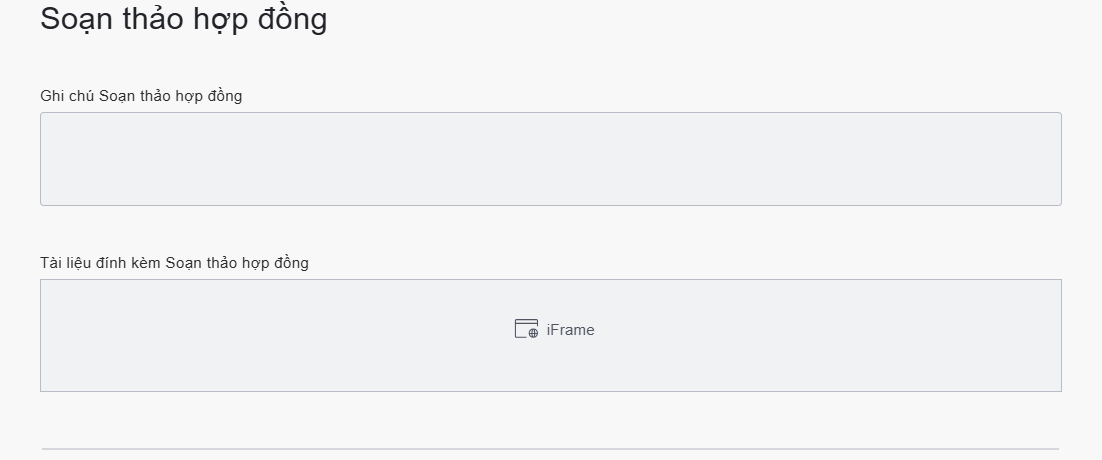Click the "iFrame" text label

[570, 330]
